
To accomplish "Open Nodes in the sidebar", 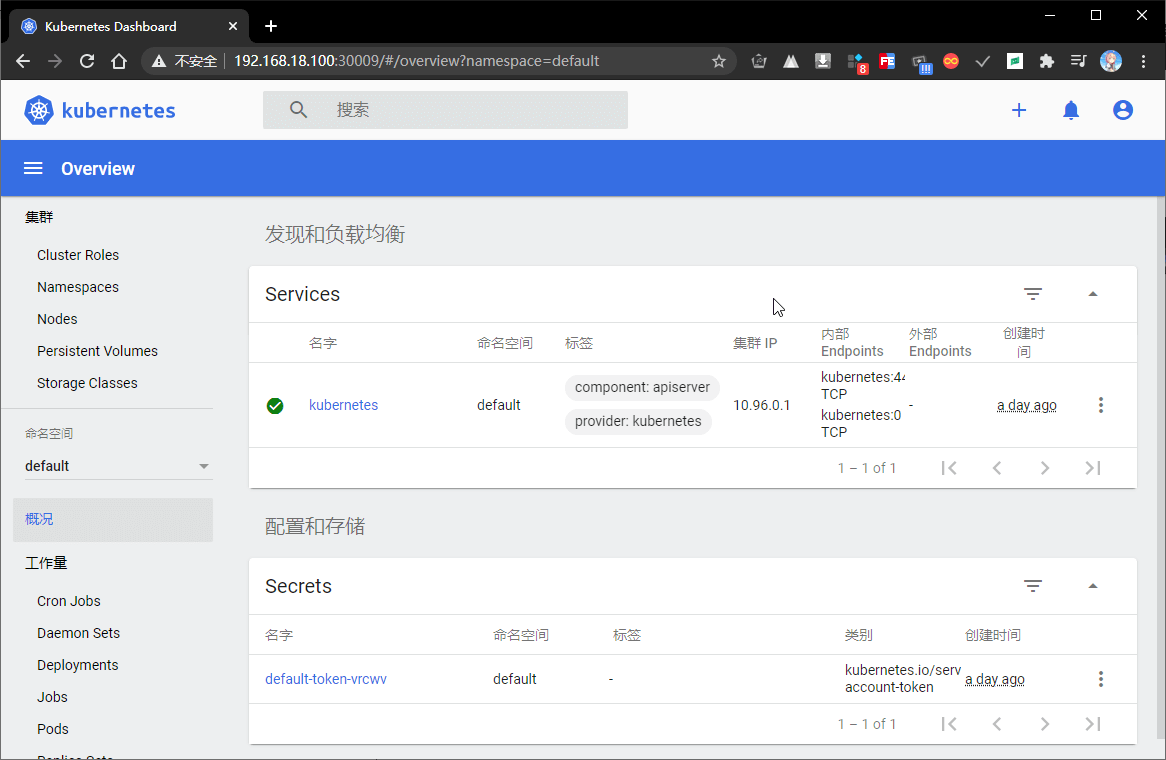I will [x=57, y=319].
